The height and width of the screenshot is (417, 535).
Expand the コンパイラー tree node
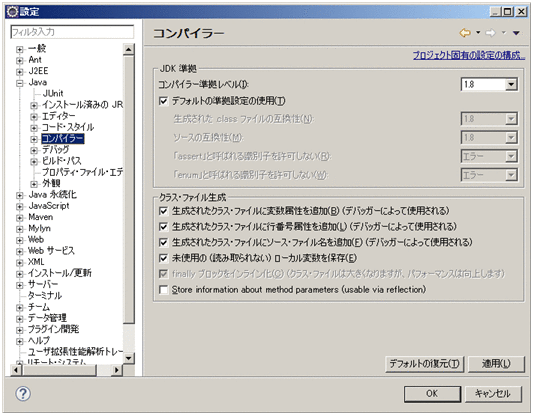pos(33,139)
